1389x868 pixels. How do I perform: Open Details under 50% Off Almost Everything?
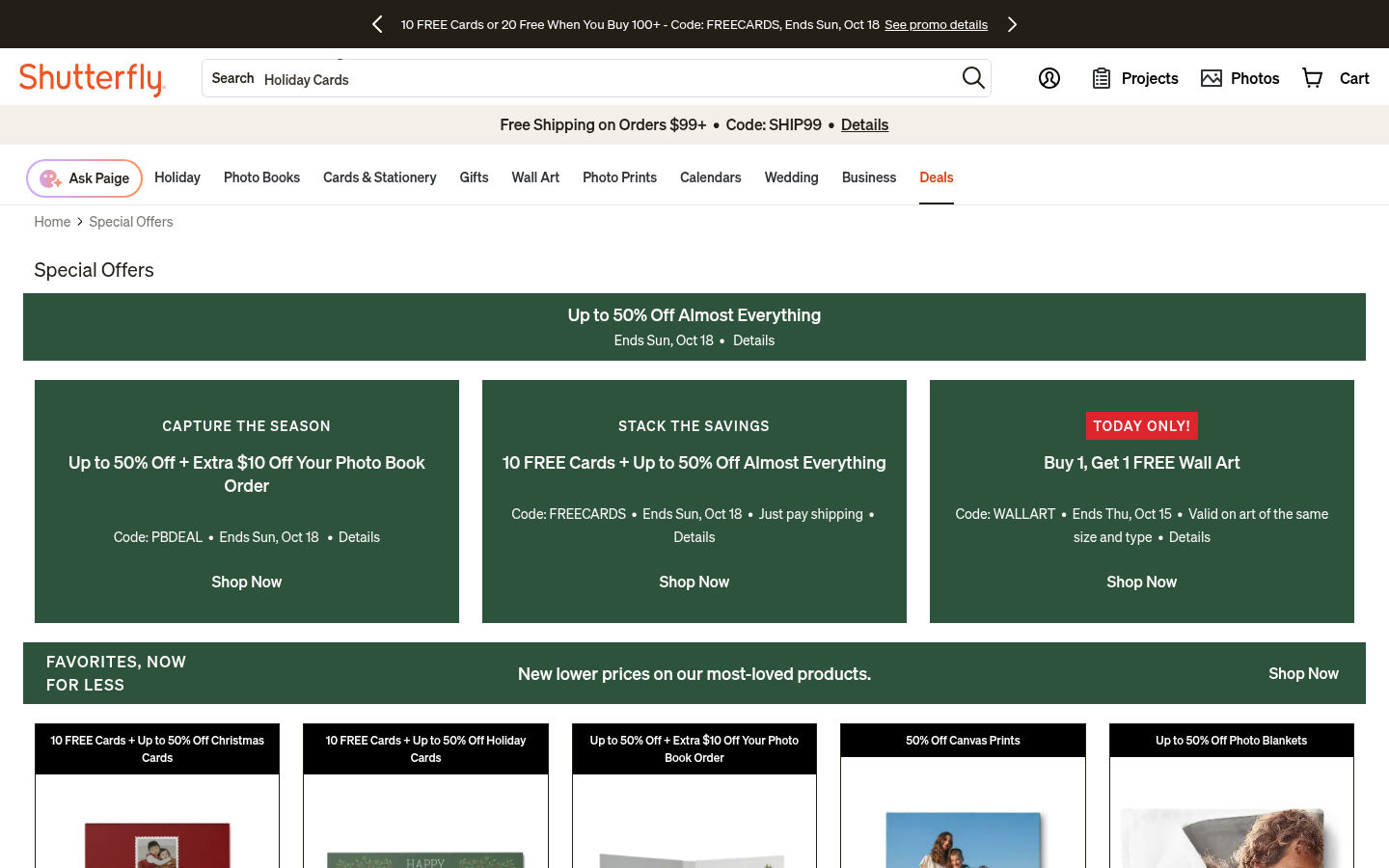point(753,340)
